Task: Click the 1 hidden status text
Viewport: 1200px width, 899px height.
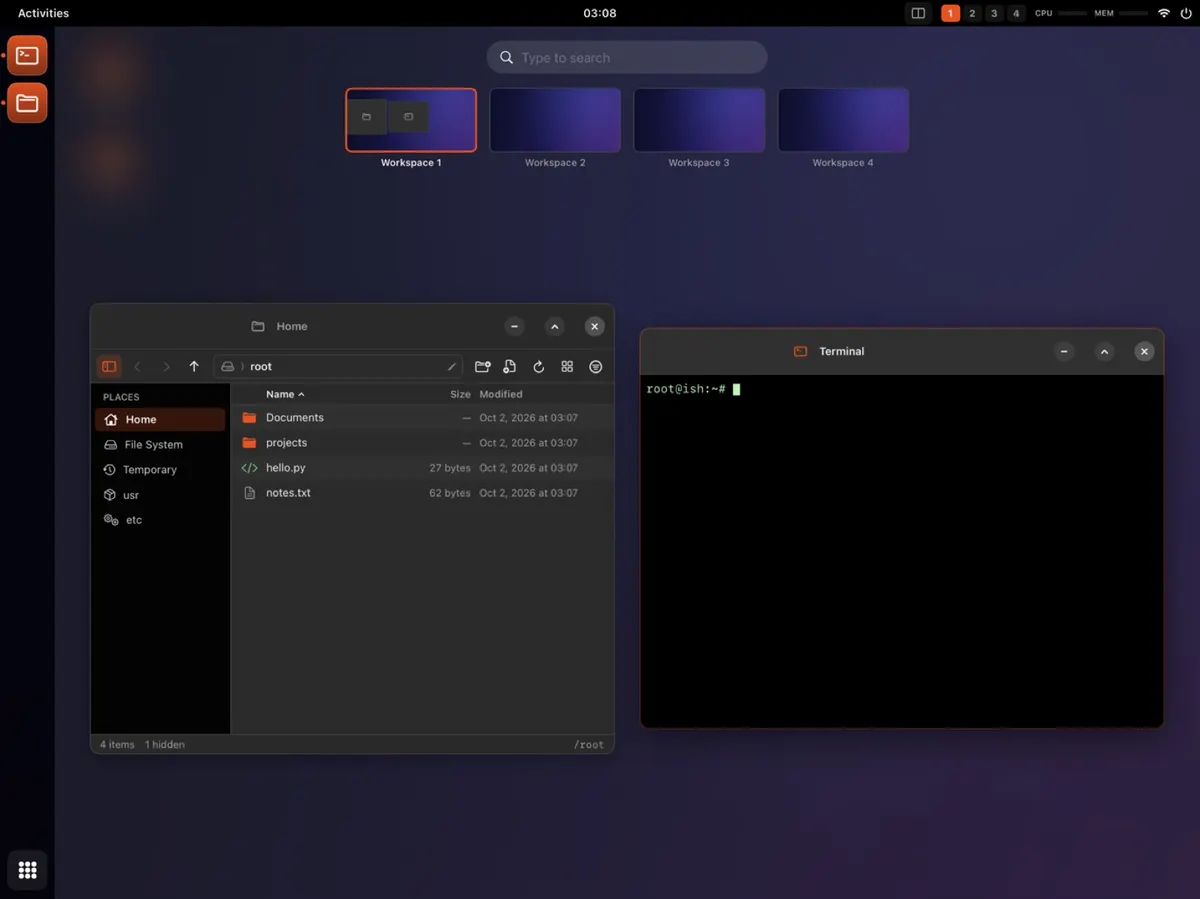Action: click(x=165, y=745)
